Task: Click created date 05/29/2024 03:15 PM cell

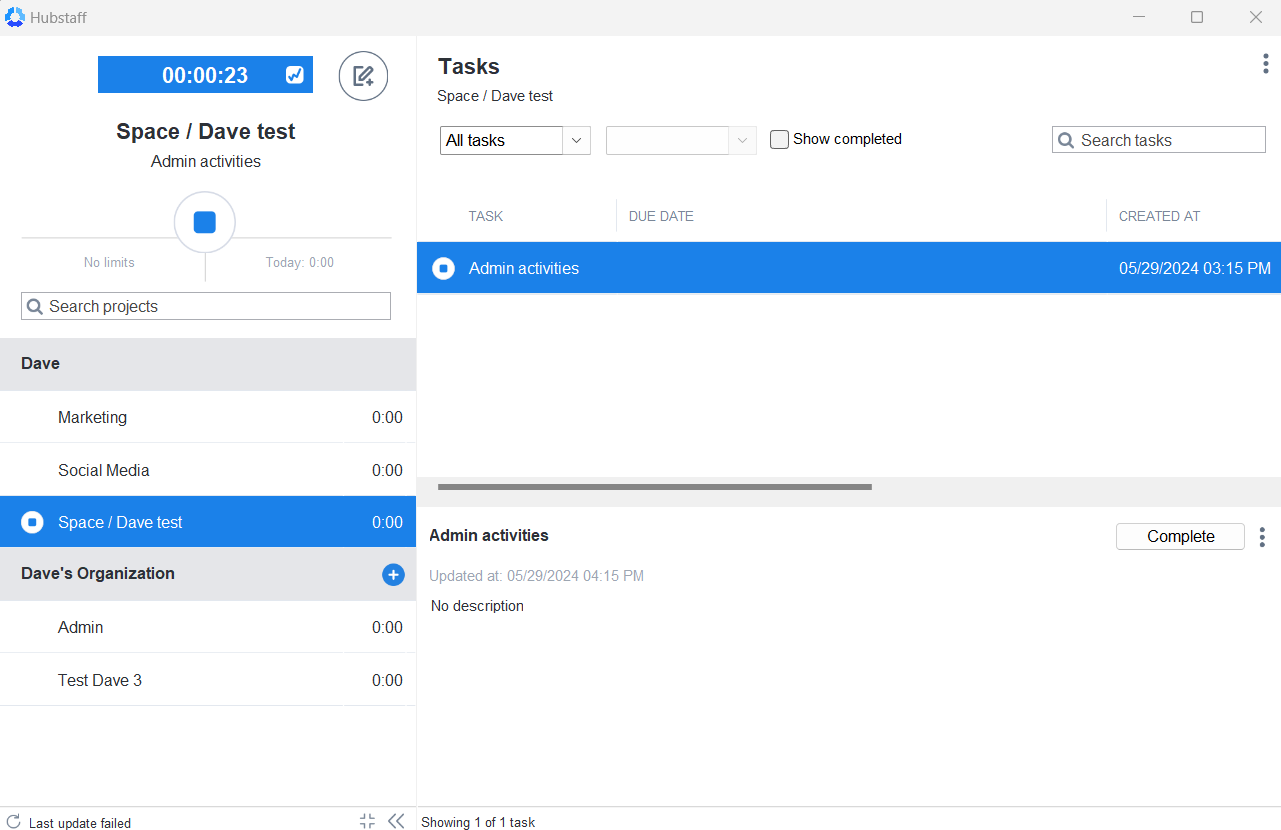Action: point(1195,268)
